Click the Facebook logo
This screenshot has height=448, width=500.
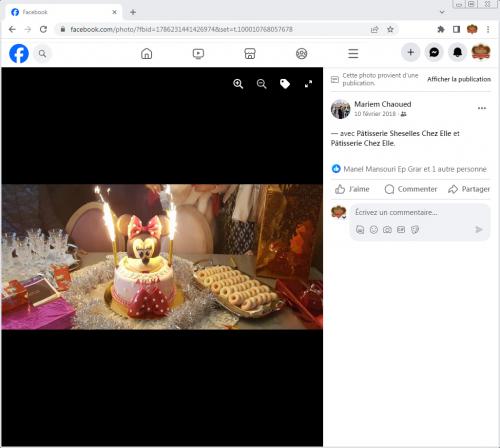(x=19, y=53)
